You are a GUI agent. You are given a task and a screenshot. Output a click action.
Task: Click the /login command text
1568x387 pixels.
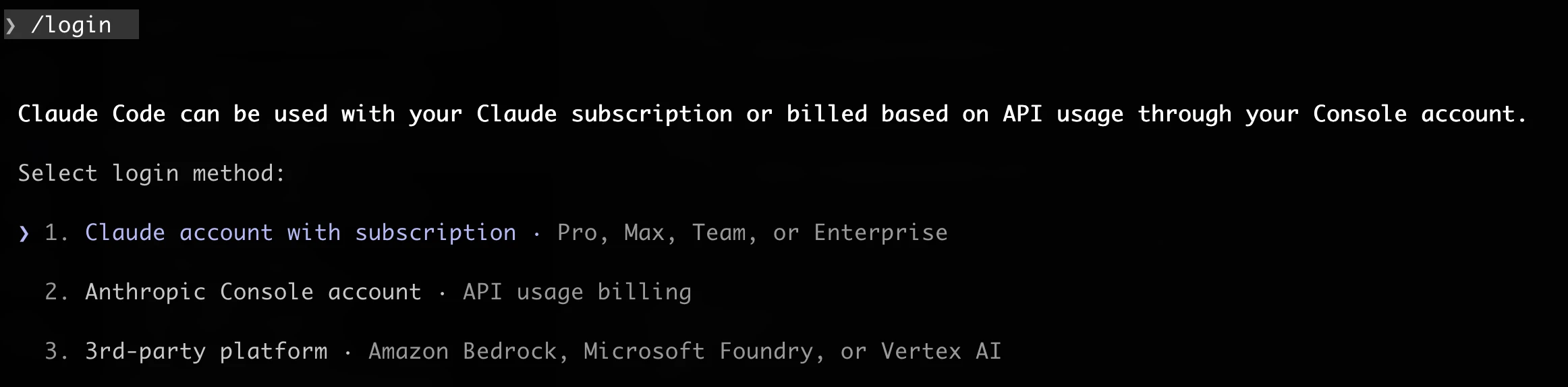[72, 26]
